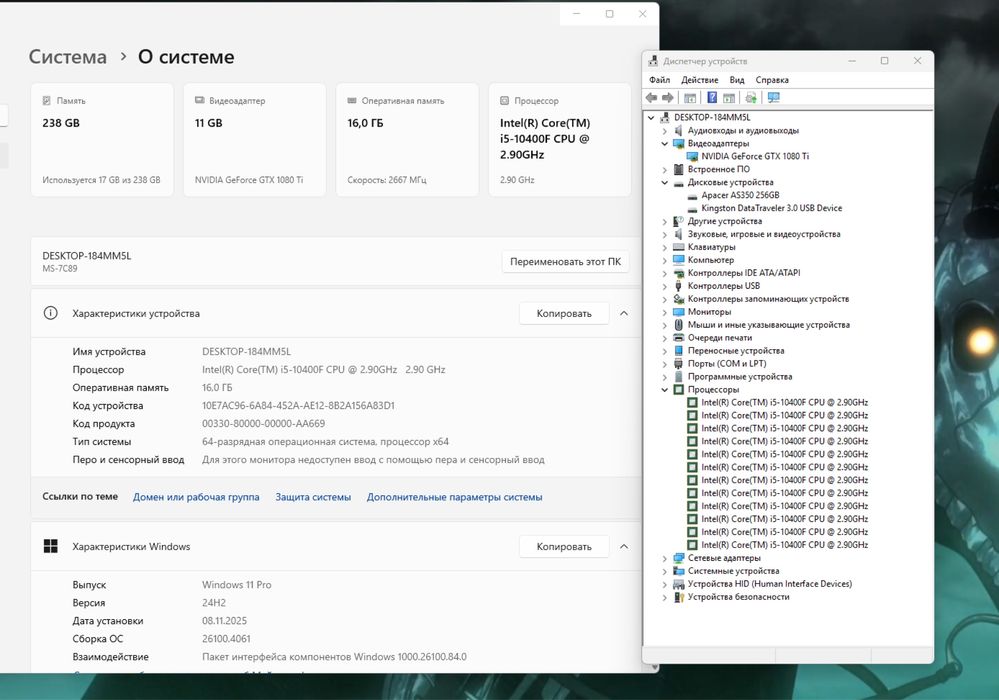Select Kingston DataTraveler 3.0 USB Device

tap(771, 208)
